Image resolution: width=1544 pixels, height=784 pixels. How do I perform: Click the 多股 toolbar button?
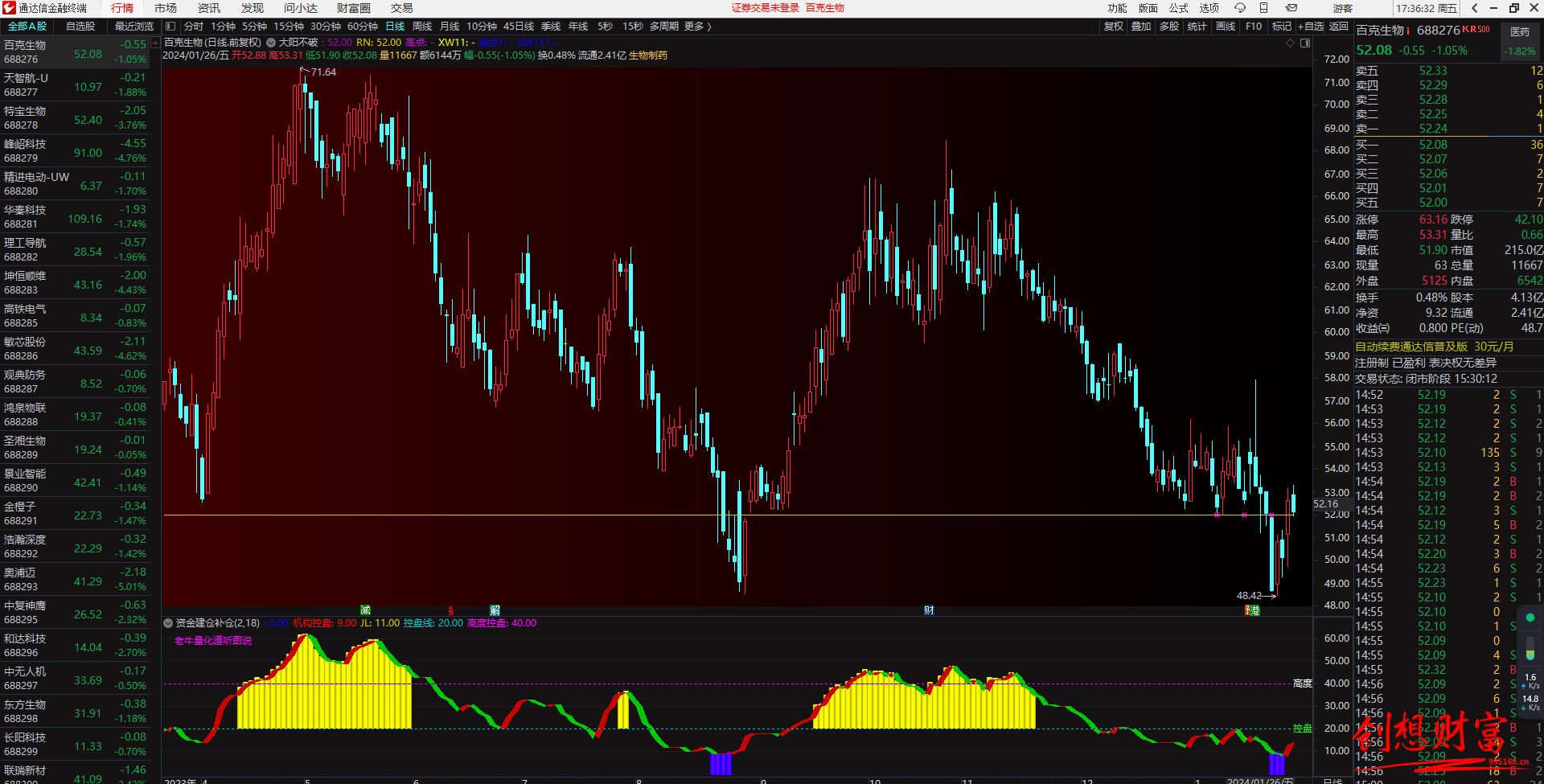point(1169,27)
